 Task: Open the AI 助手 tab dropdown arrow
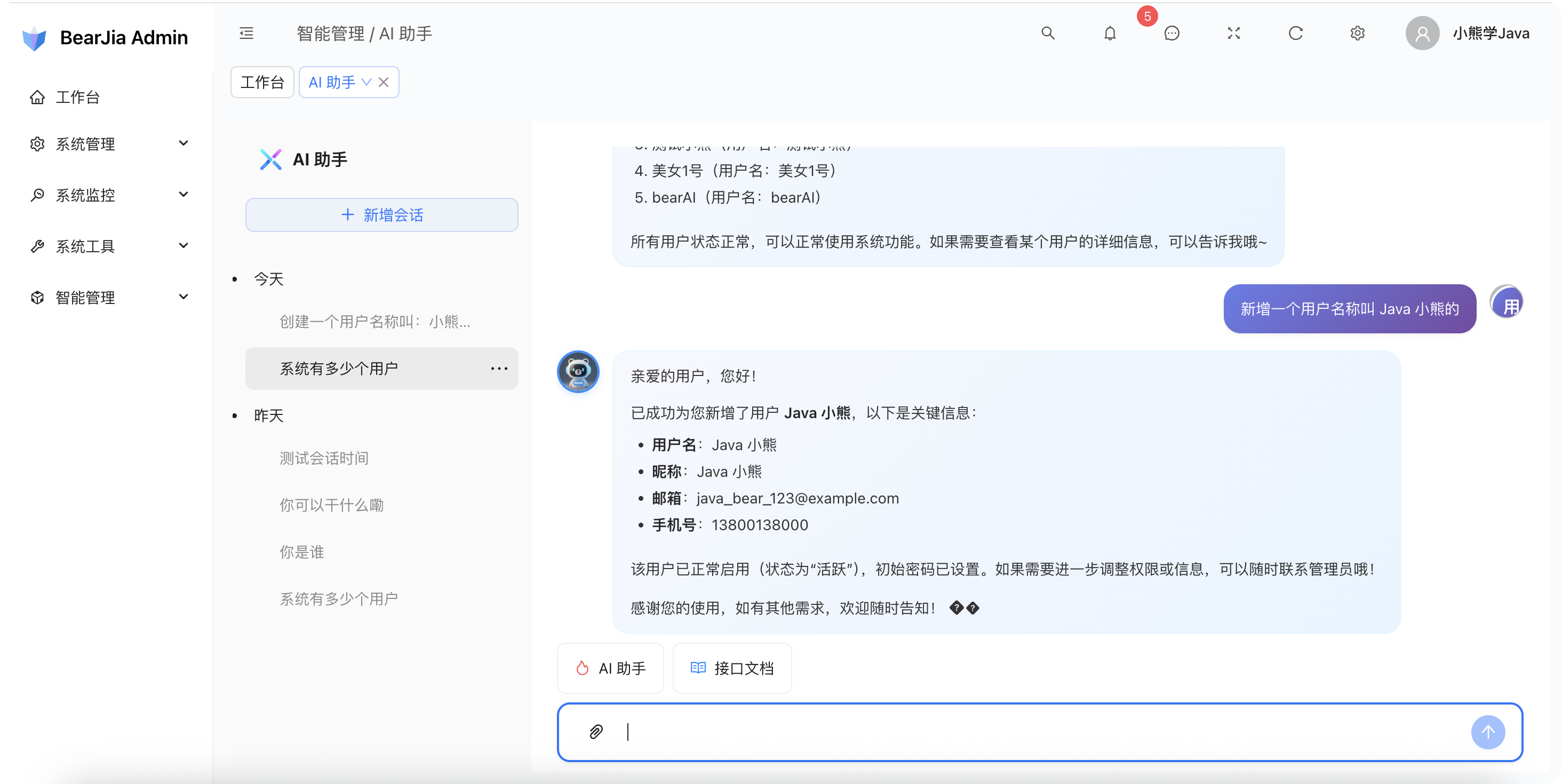365,82
